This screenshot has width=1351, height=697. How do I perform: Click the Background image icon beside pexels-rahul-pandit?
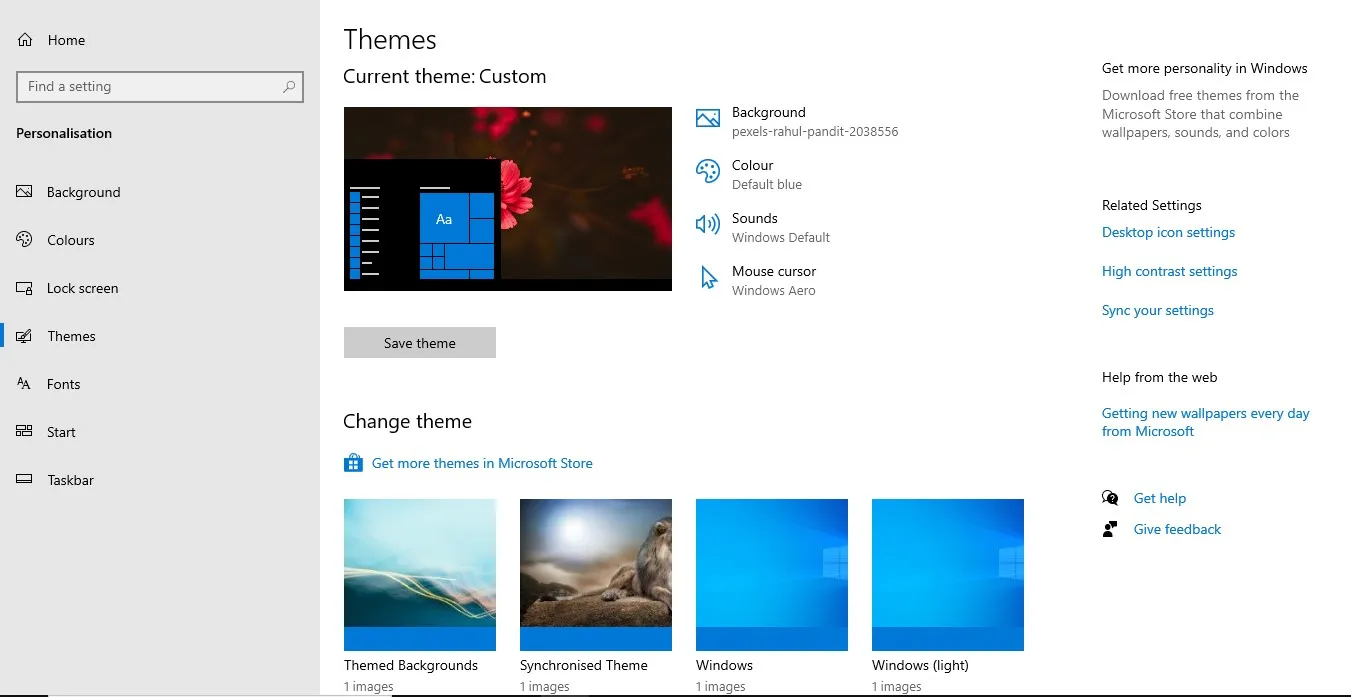[708, 119]
